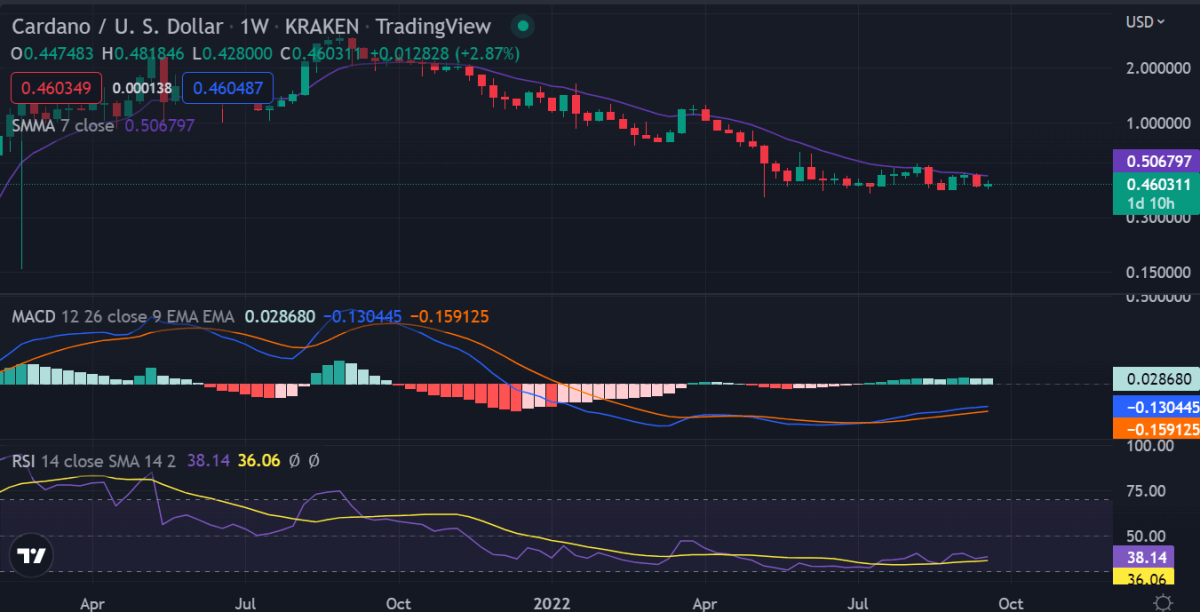1200x612 pixels.
Task: Click orange signal legend value −0.159125
Action: 448,316
